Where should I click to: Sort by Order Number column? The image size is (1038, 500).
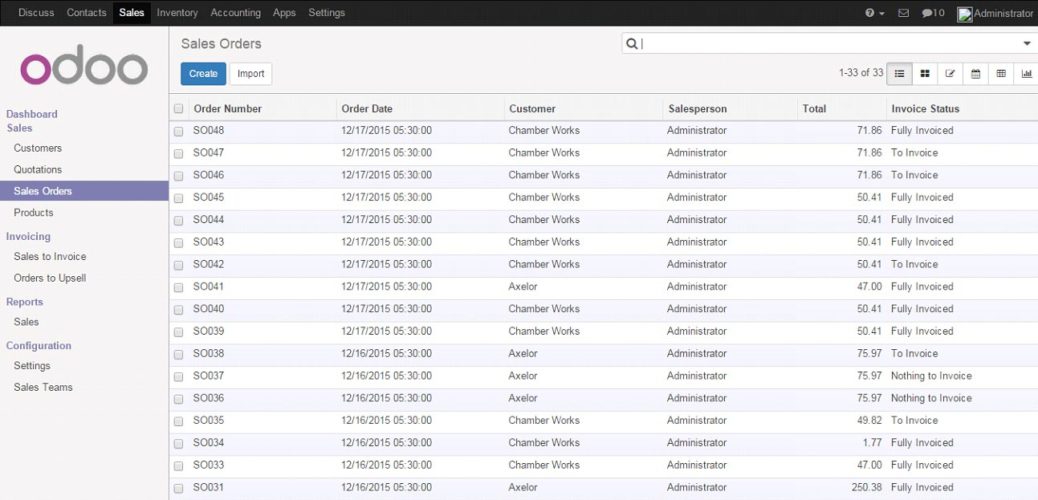227,109
